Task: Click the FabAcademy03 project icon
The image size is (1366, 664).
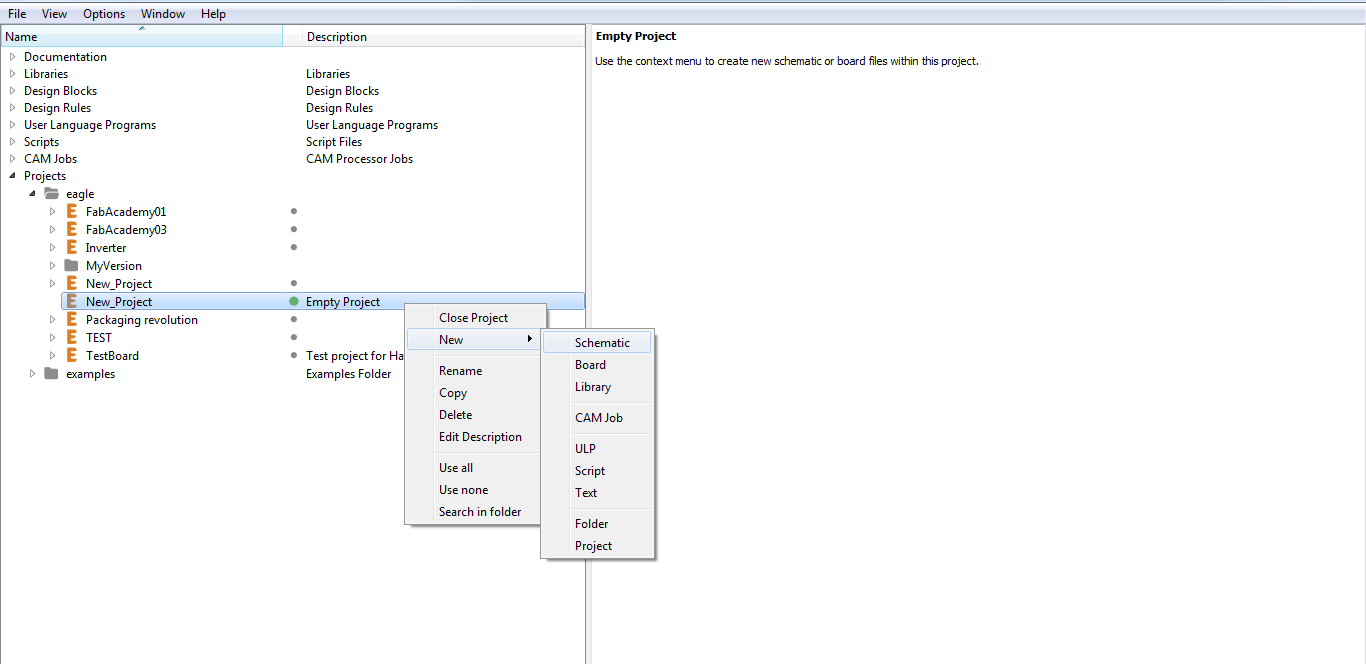Action: (71, 230)
